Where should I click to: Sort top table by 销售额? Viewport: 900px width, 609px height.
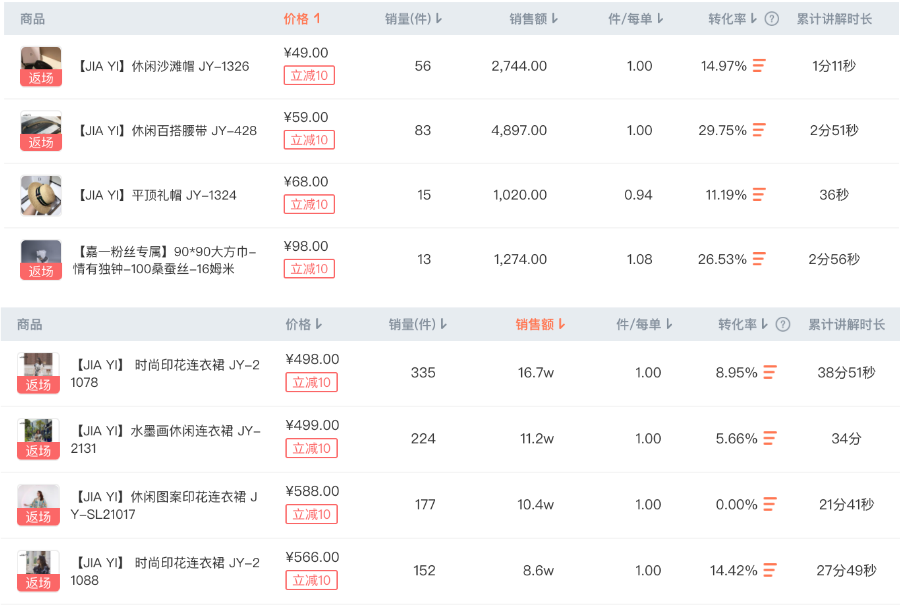(533, 19)
